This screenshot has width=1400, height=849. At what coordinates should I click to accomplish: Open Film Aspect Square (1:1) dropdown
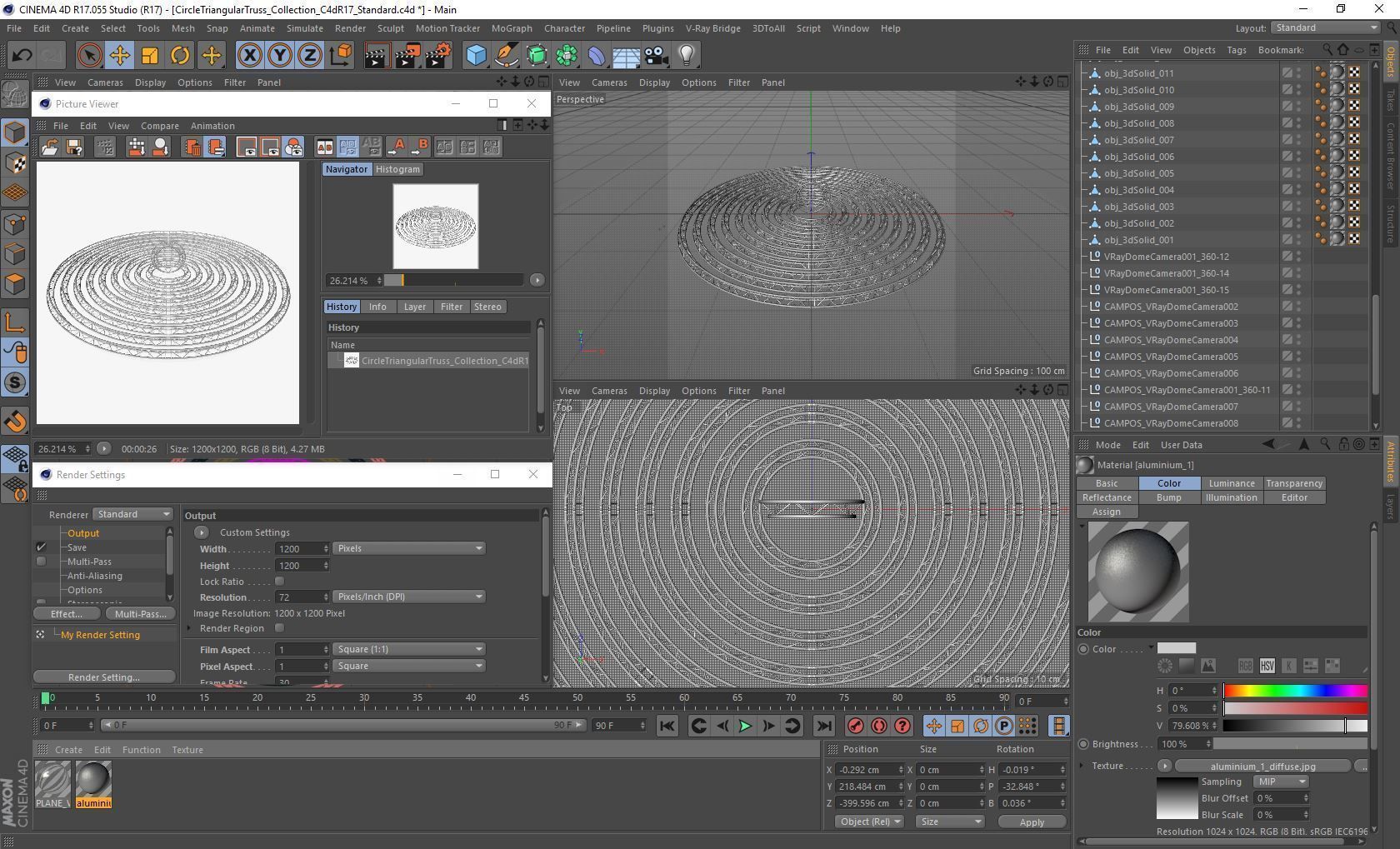click(x=408, y=649)
